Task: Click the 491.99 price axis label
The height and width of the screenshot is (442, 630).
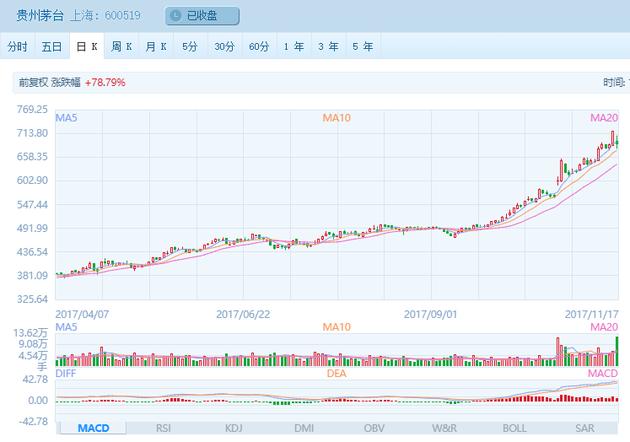Action: tap(32, 228)
